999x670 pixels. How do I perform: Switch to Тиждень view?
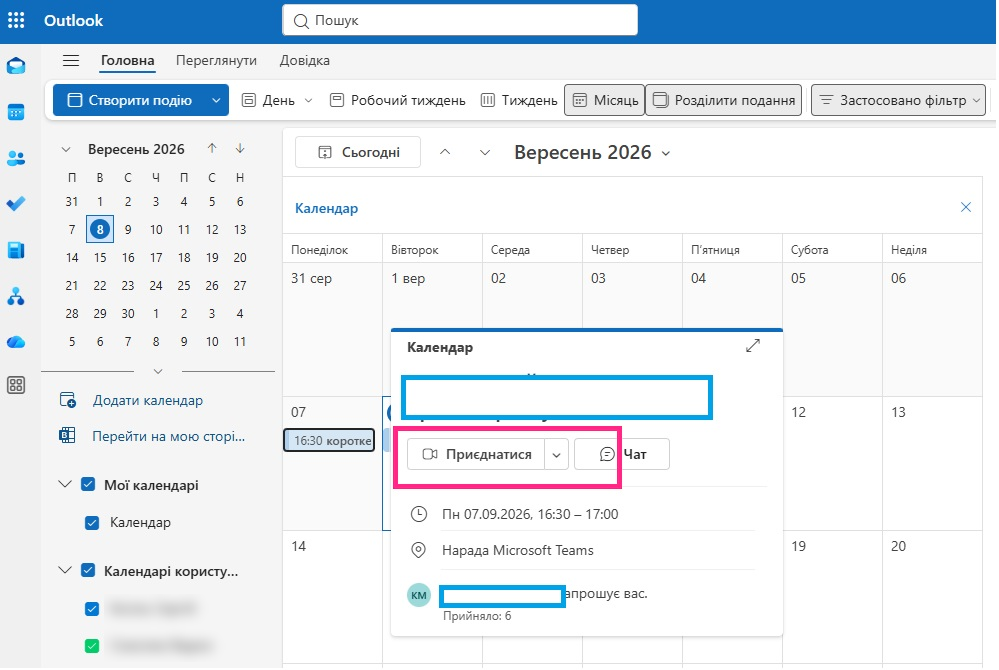click(519, 100)
